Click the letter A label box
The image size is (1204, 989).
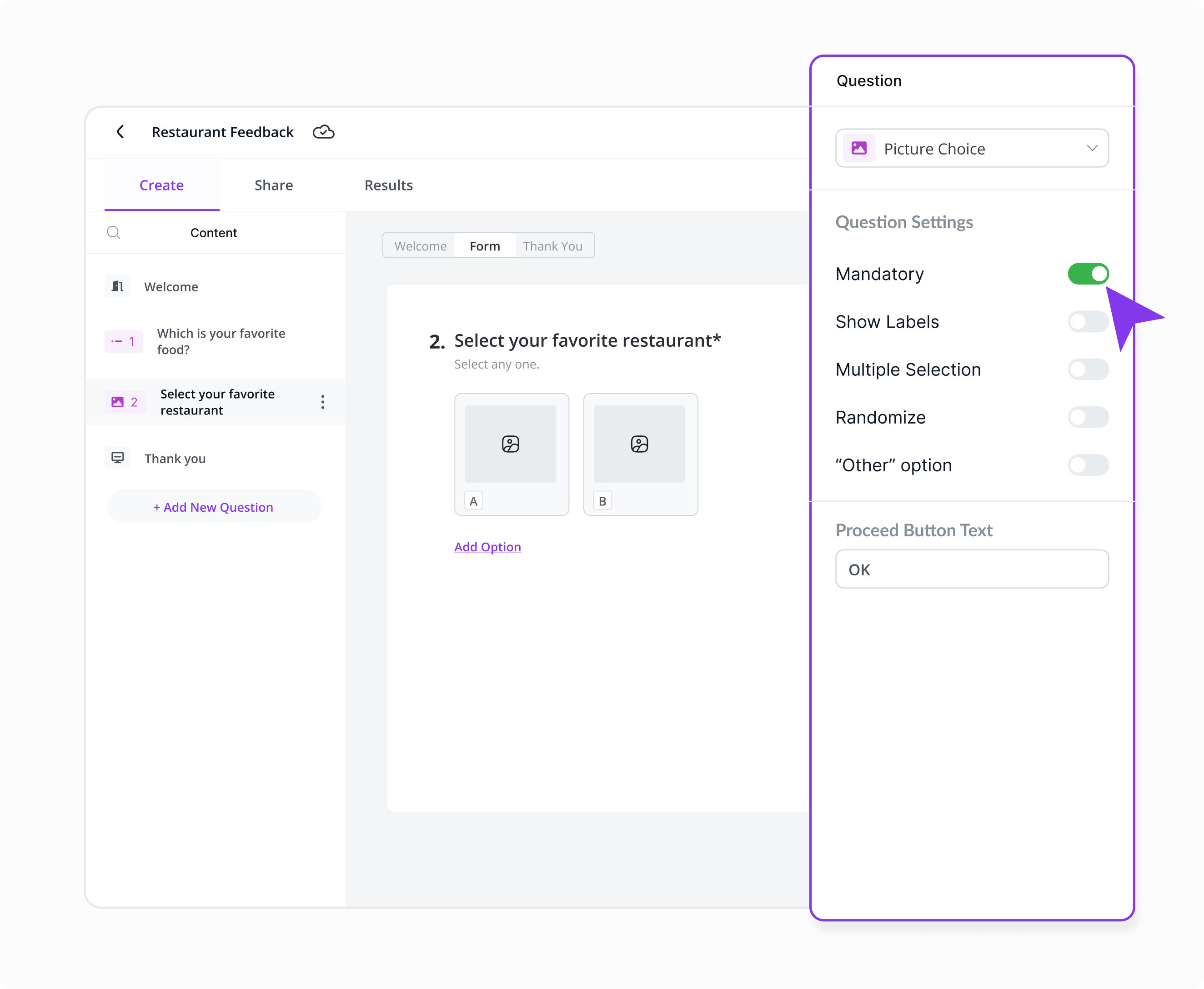473,501
